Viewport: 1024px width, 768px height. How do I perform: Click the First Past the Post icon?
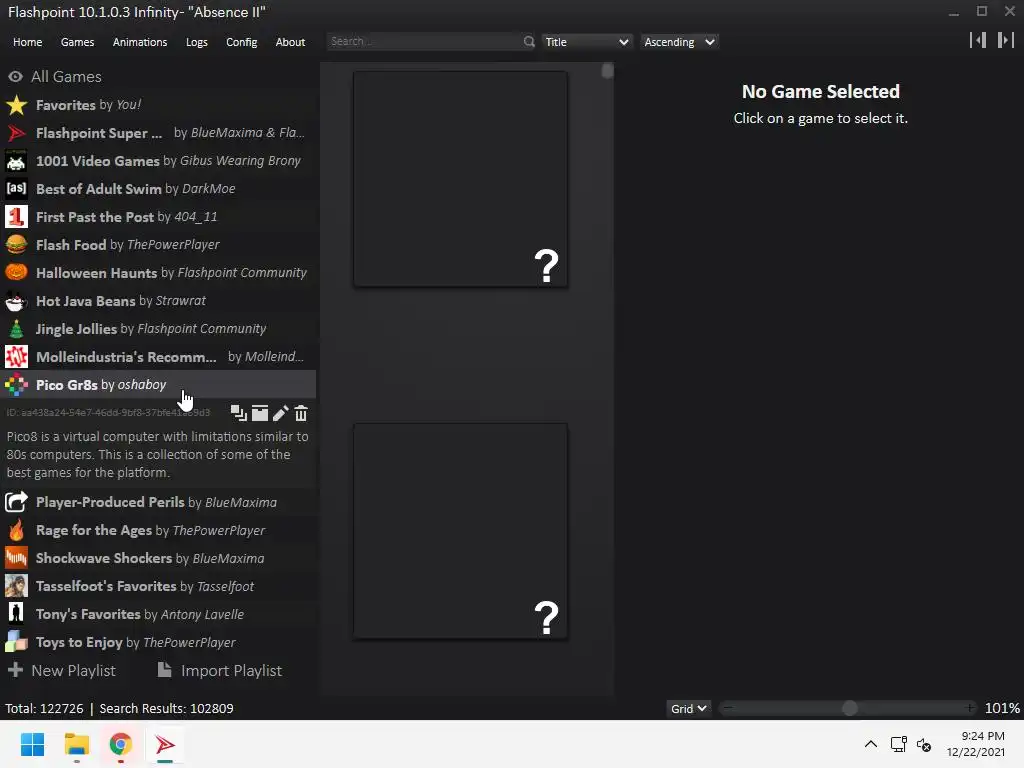click(x=16, y=217)
